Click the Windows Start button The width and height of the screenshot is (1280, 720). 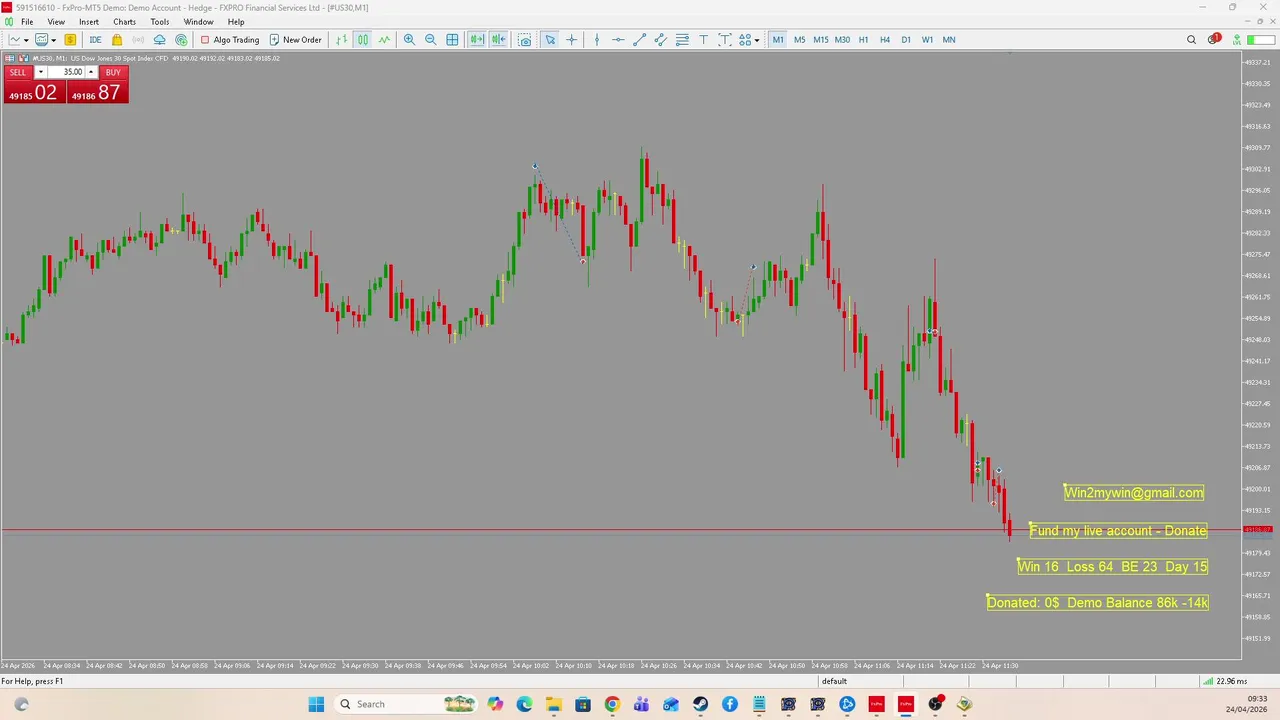tap(316, 704)
